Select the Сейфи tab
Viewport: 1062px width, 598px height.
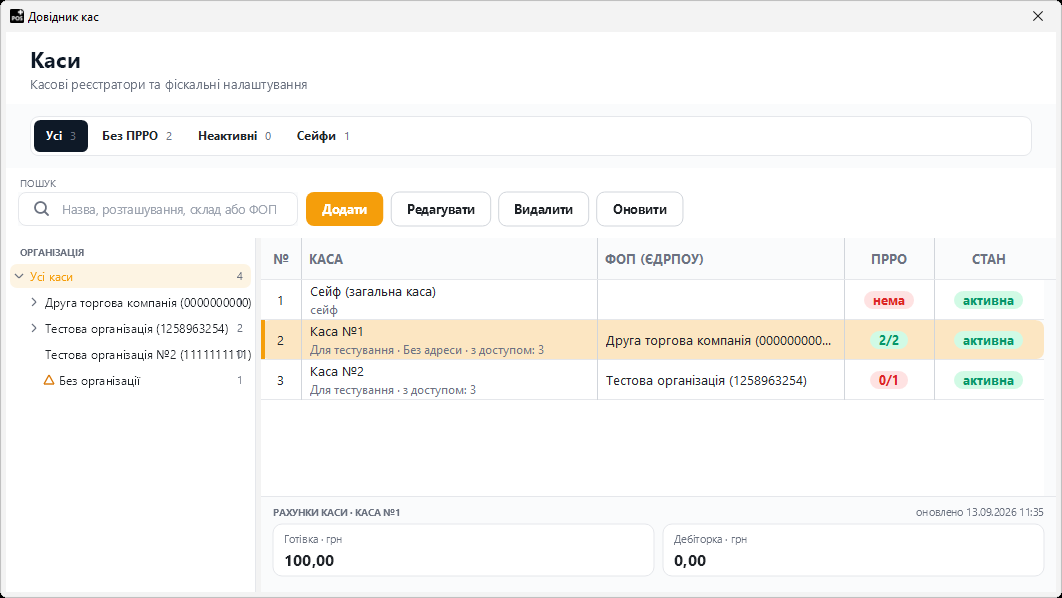point(323,136)
